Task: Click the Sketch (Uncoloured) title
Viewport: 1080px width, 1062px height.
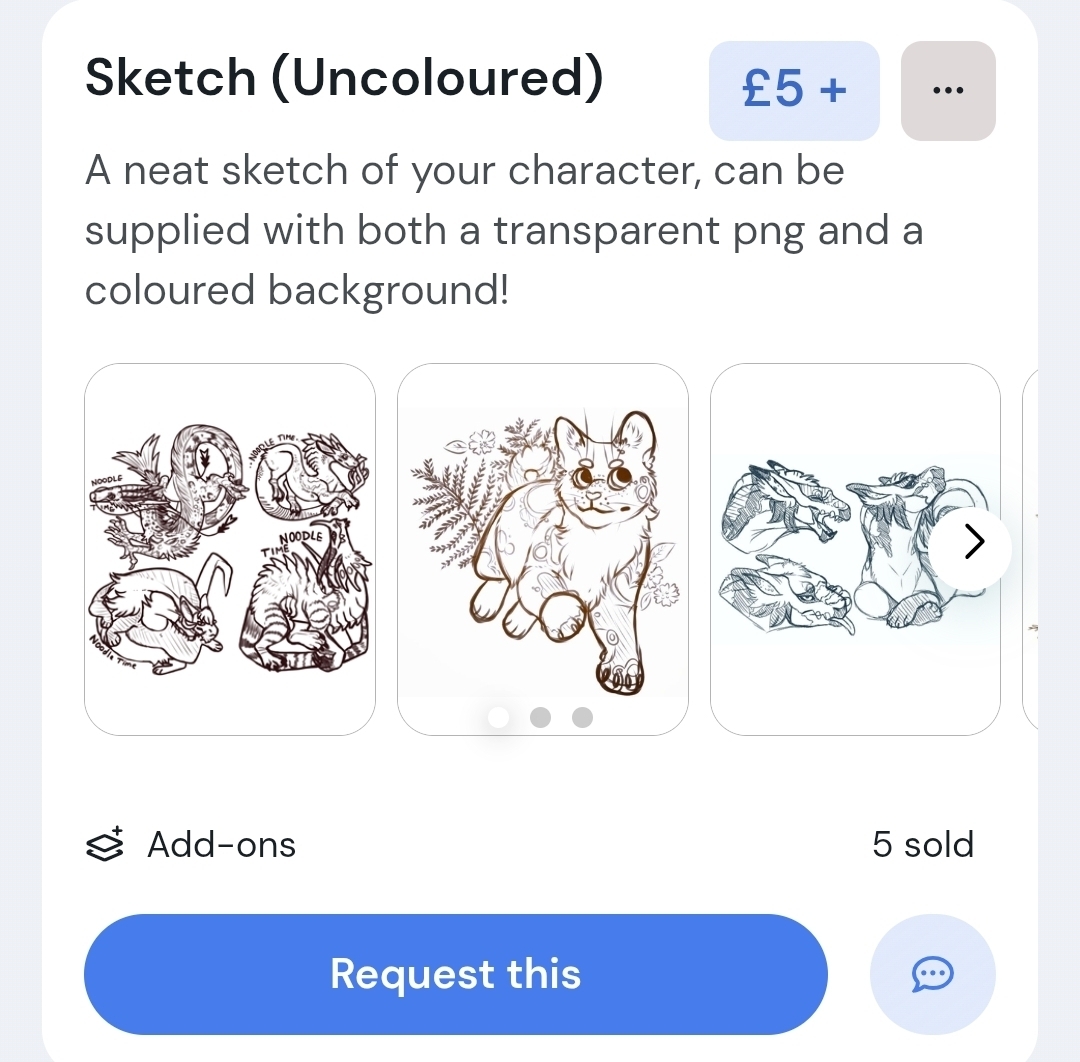Action: [x=344, y=78]
